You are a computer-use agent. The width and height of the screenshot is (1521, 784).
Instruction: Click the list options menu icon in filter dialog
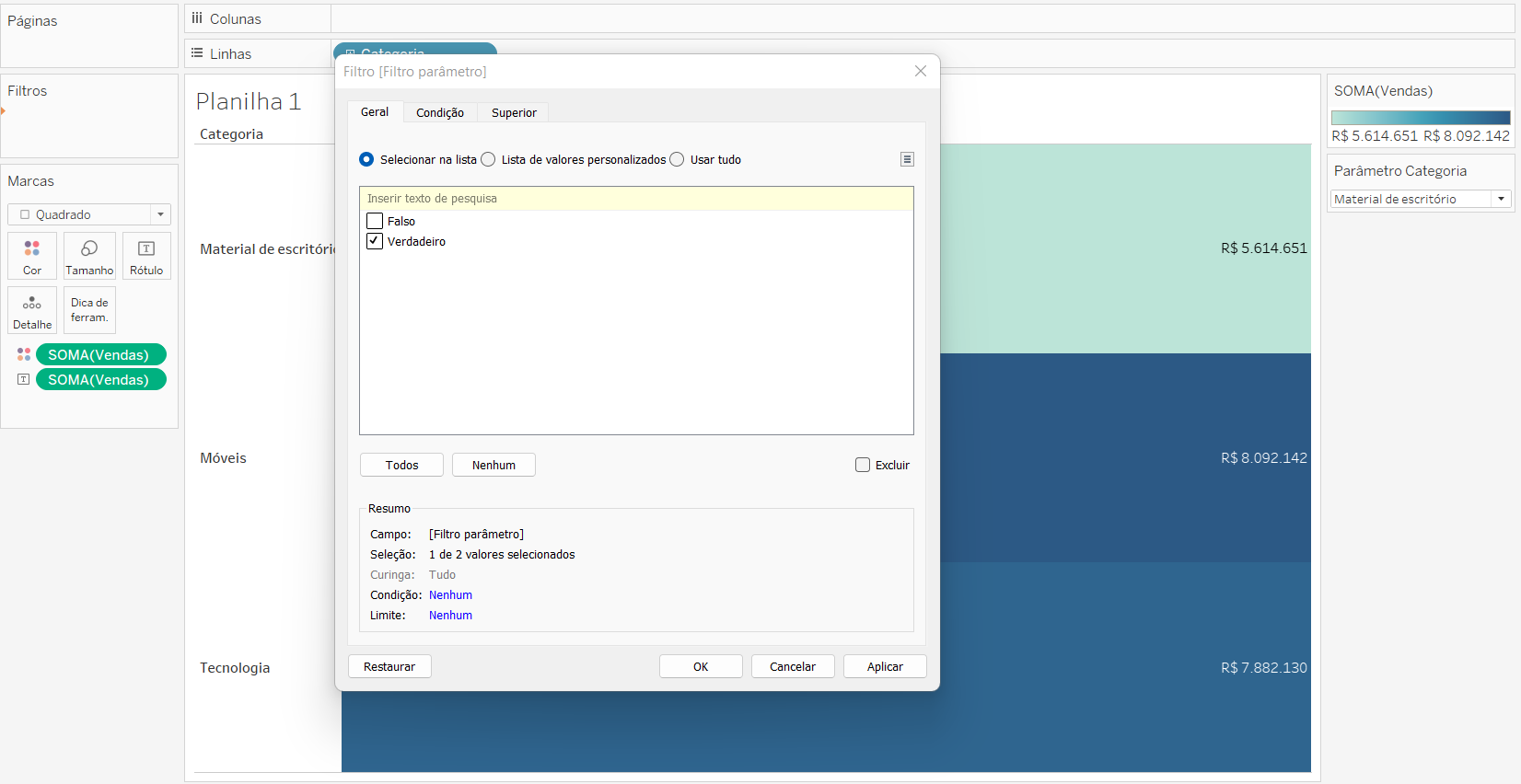(907, 159)
